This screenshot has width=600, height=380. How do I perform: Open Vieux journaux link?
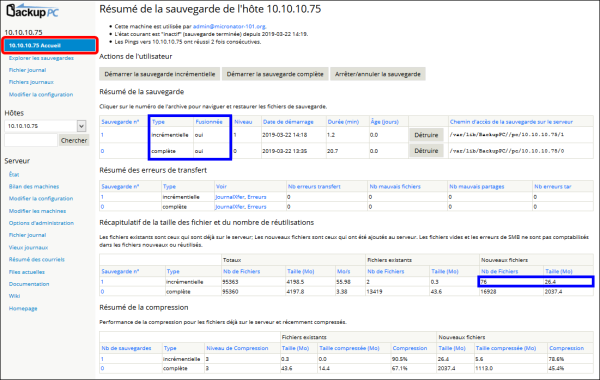coord(28,248)
